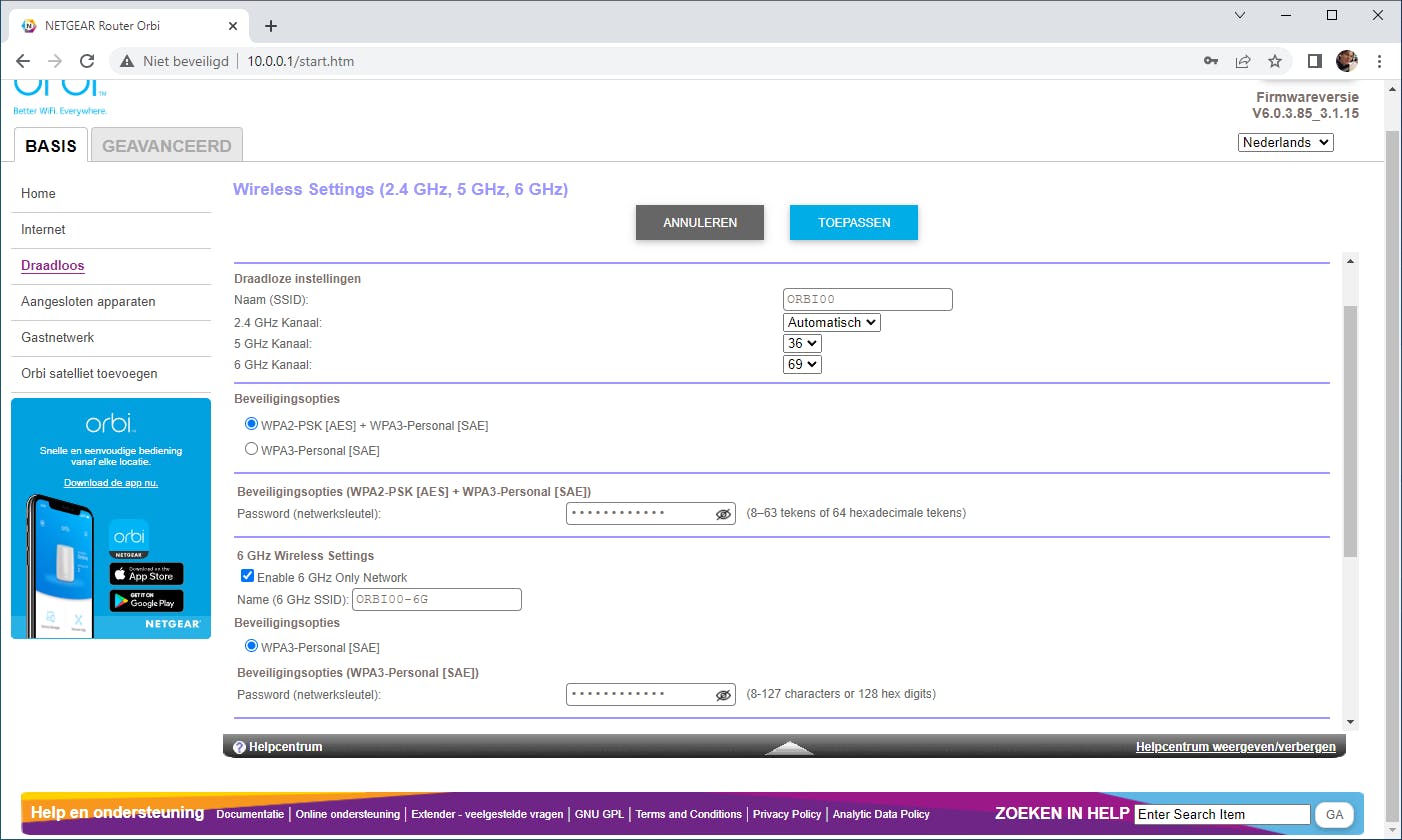Open the 5 GHz channel selector showing 36
Image resolution: width=1402 pixels, height=840 pixels.
pyautogui.click(x=801, y=343)
